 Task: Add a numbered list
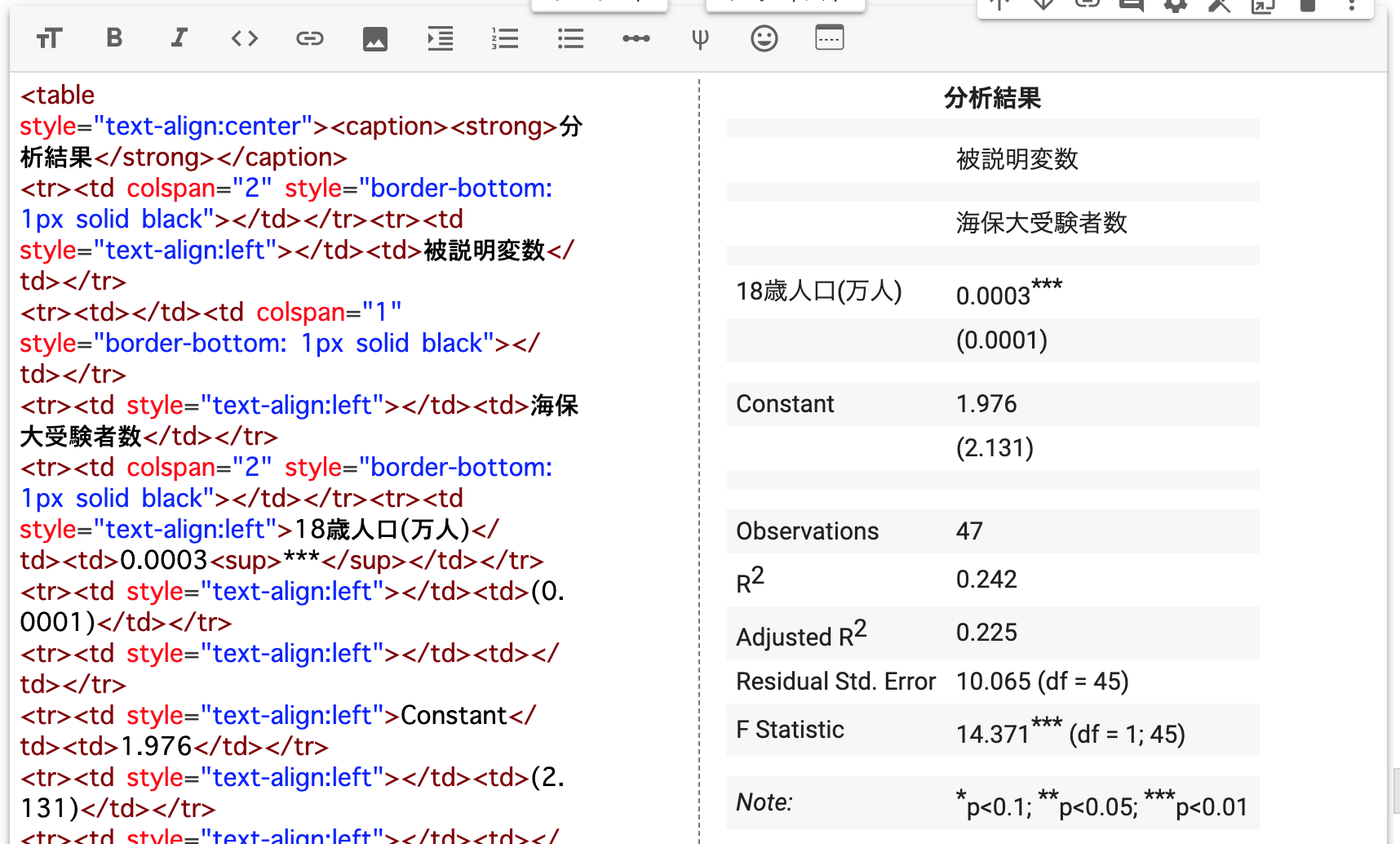click(x=505, y=38)
